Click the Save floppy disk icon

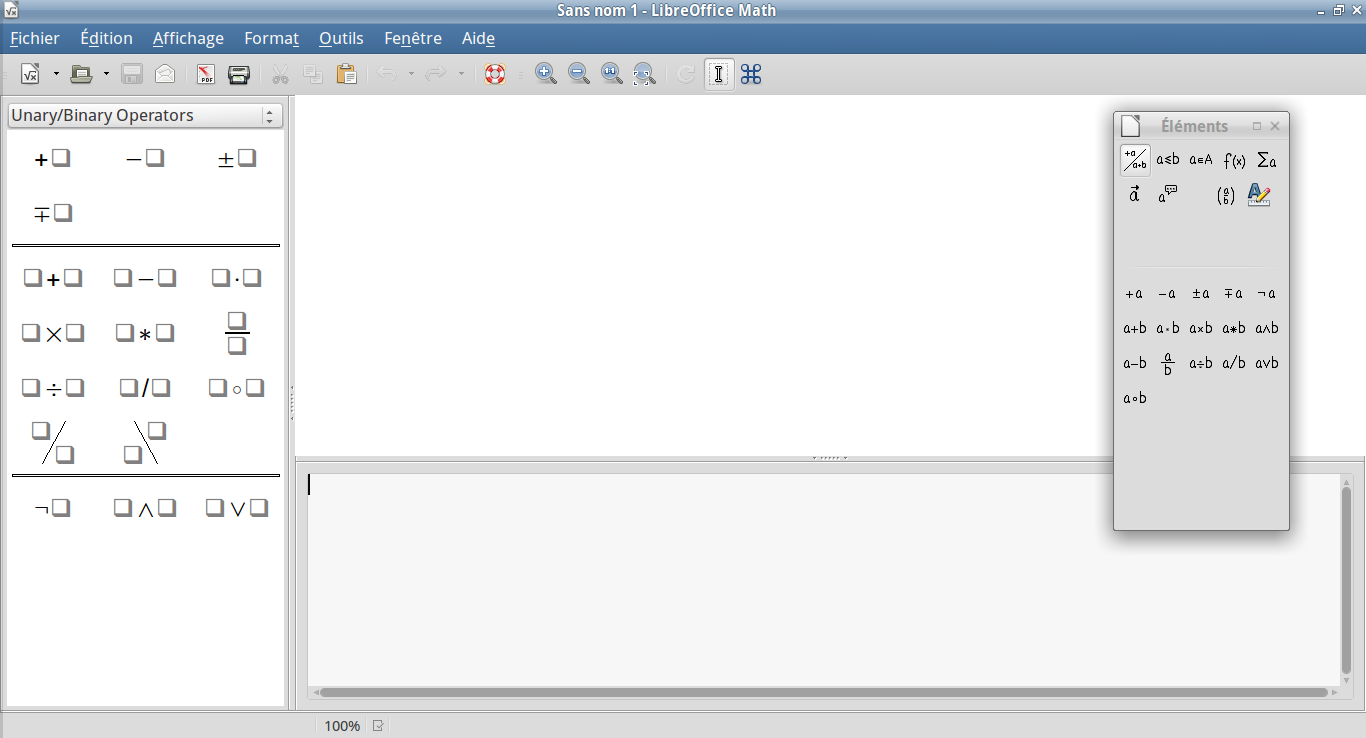click(x=132, y=74)
